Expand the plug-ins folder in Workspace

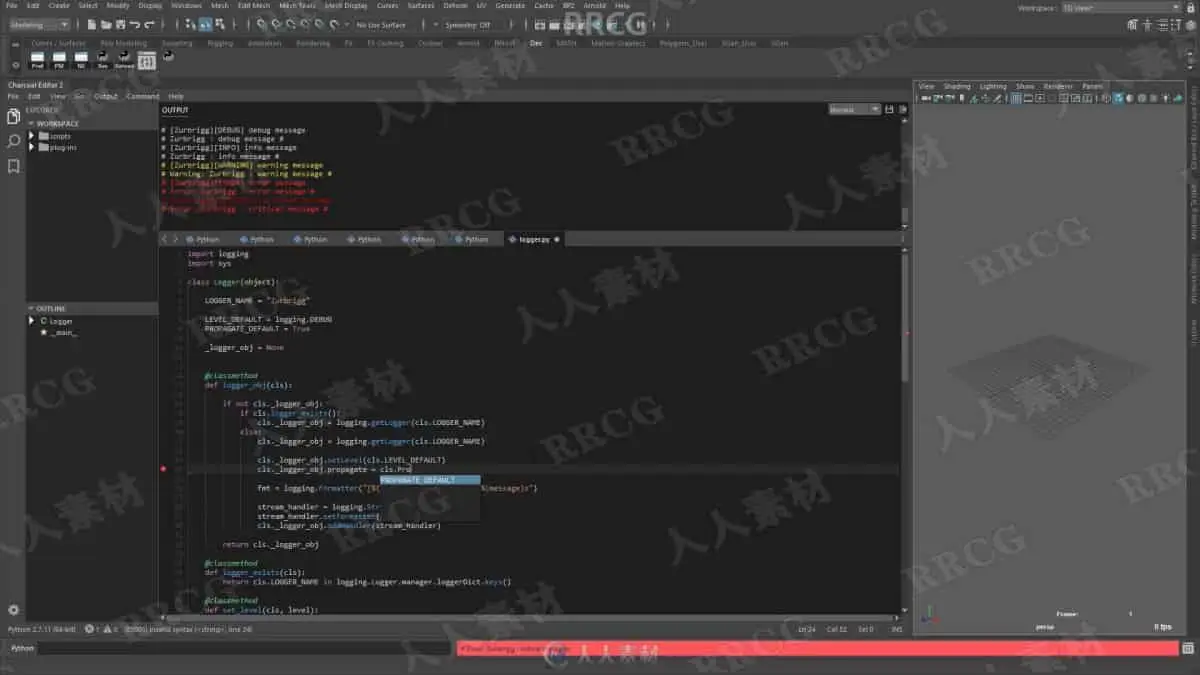click(32, 147)
